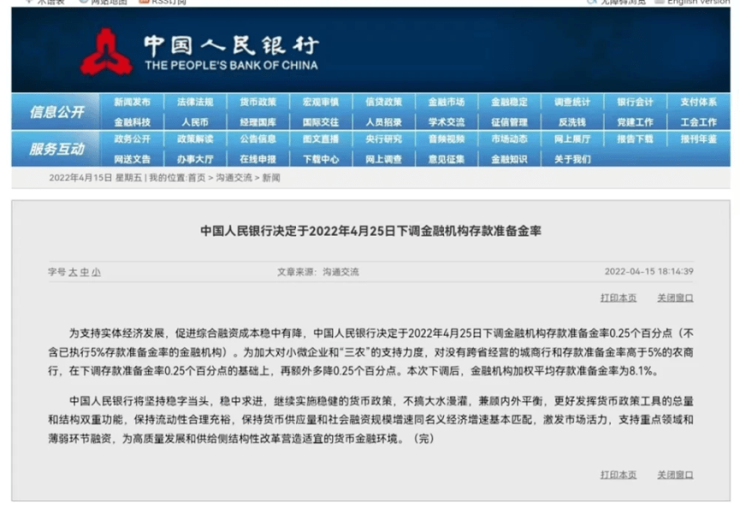Go to 货币政策 page
This screenshot has width=740, height=513.
click(x=258, y=102)
